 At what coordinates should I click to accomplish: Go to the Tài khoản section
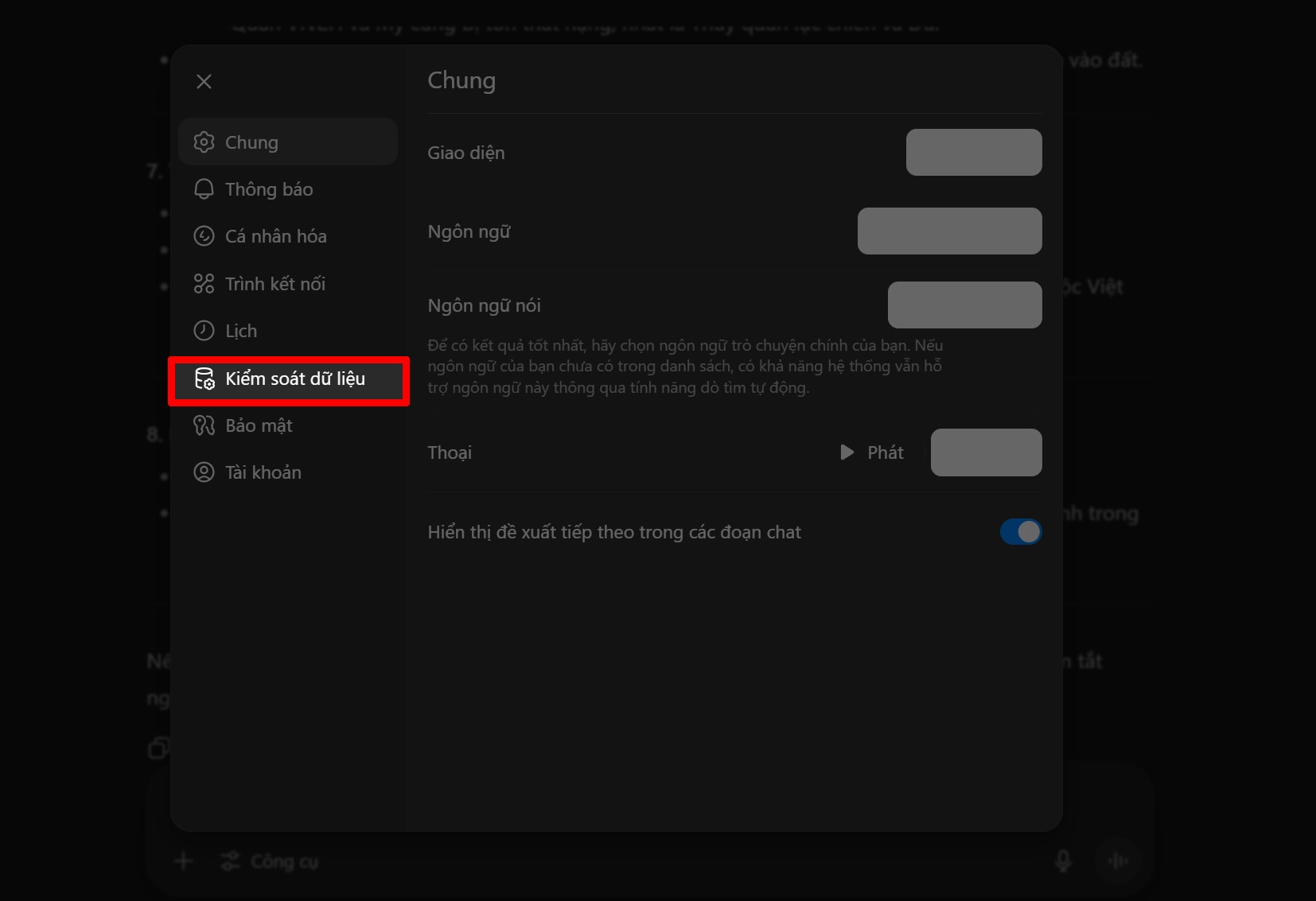[x=263, y=472]
